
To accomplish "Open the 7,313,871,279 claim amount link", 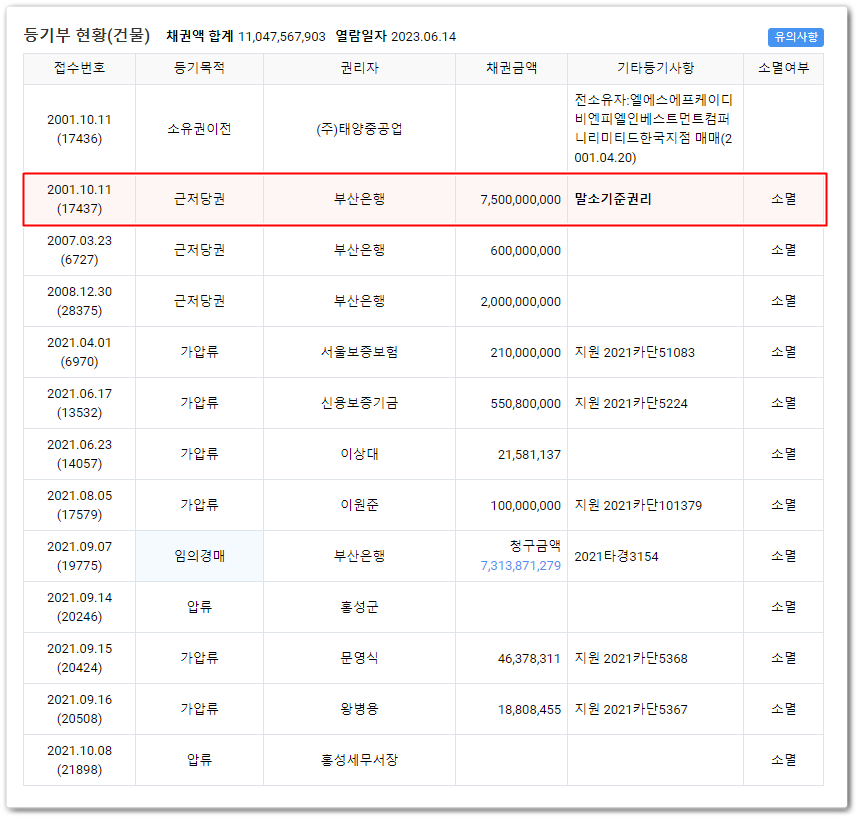I will click(x=520, y=565).
